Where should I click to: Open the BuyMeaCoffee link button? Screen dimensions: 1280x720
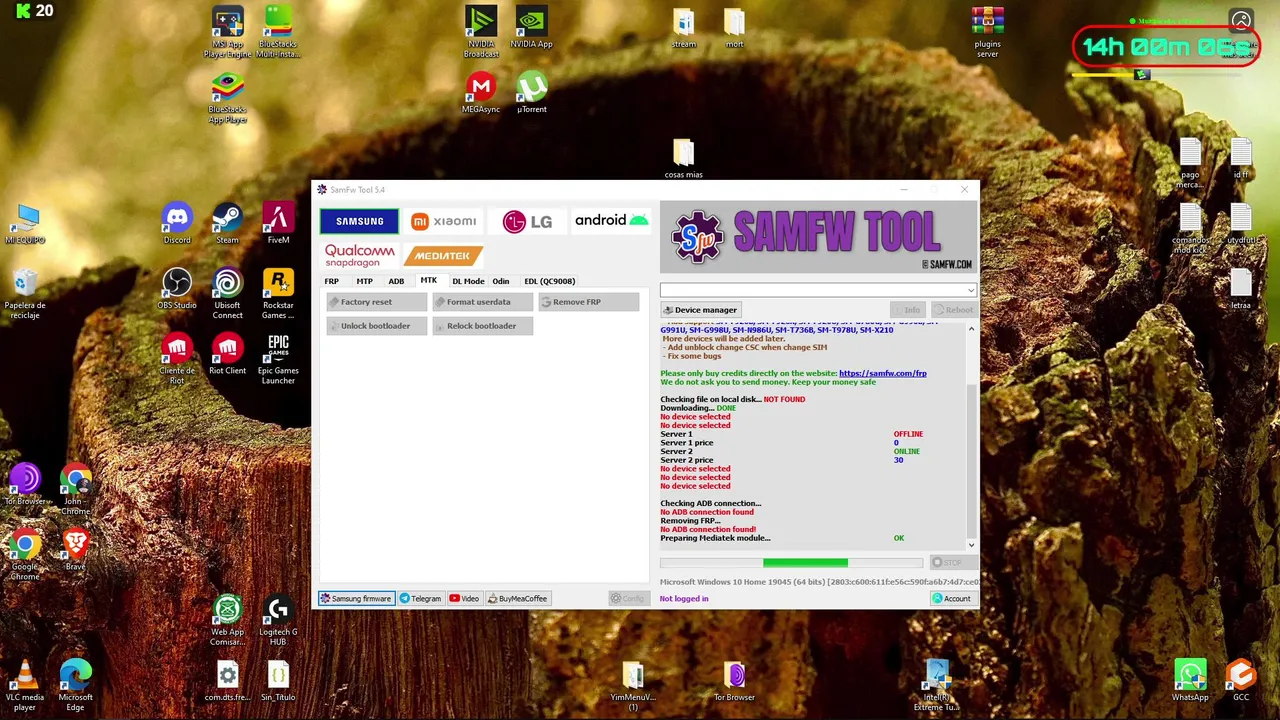(517, 598)
